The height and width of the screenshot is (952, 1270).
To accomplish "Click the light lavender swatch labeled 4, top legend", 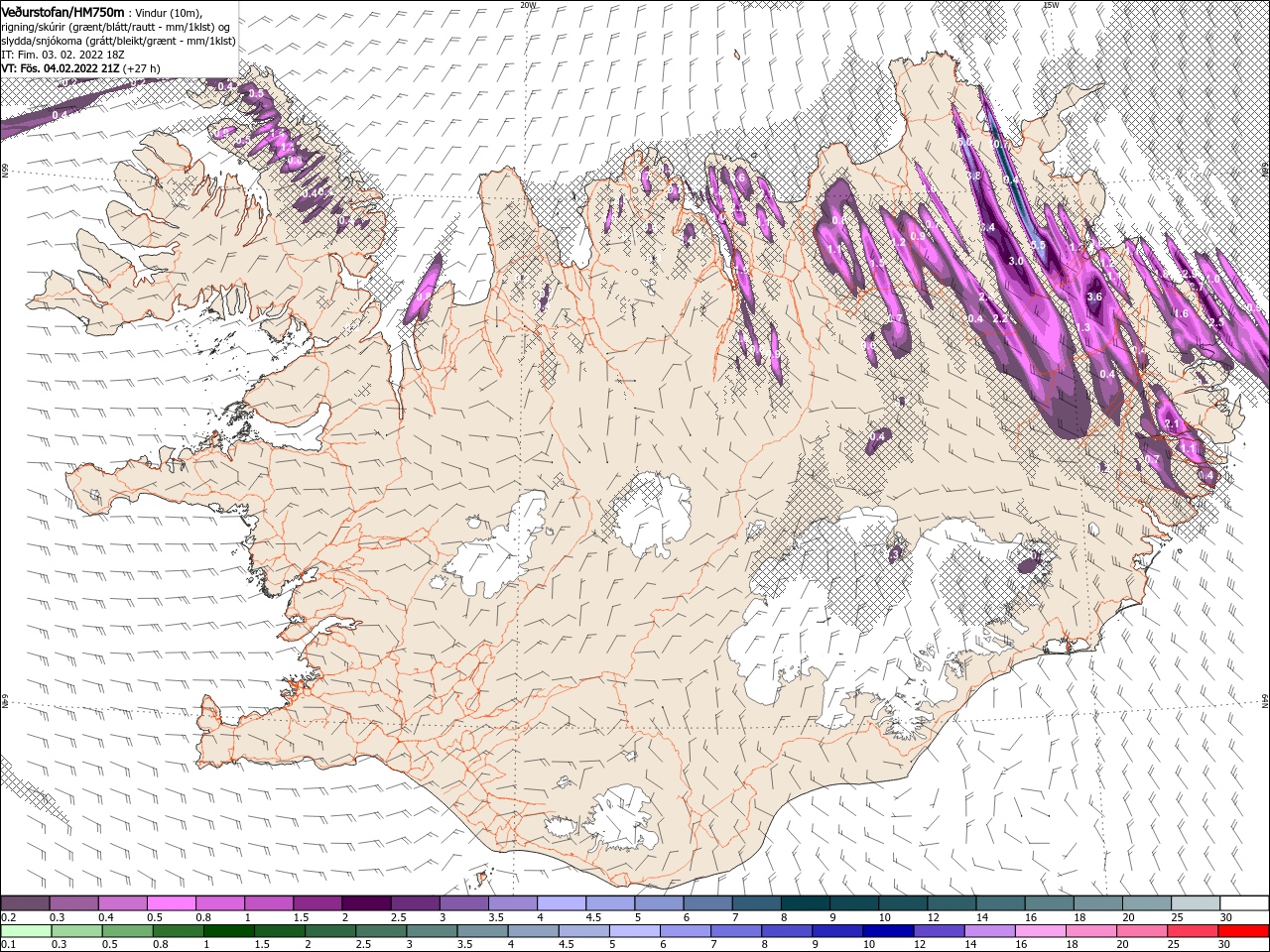I will coord(561,903).
